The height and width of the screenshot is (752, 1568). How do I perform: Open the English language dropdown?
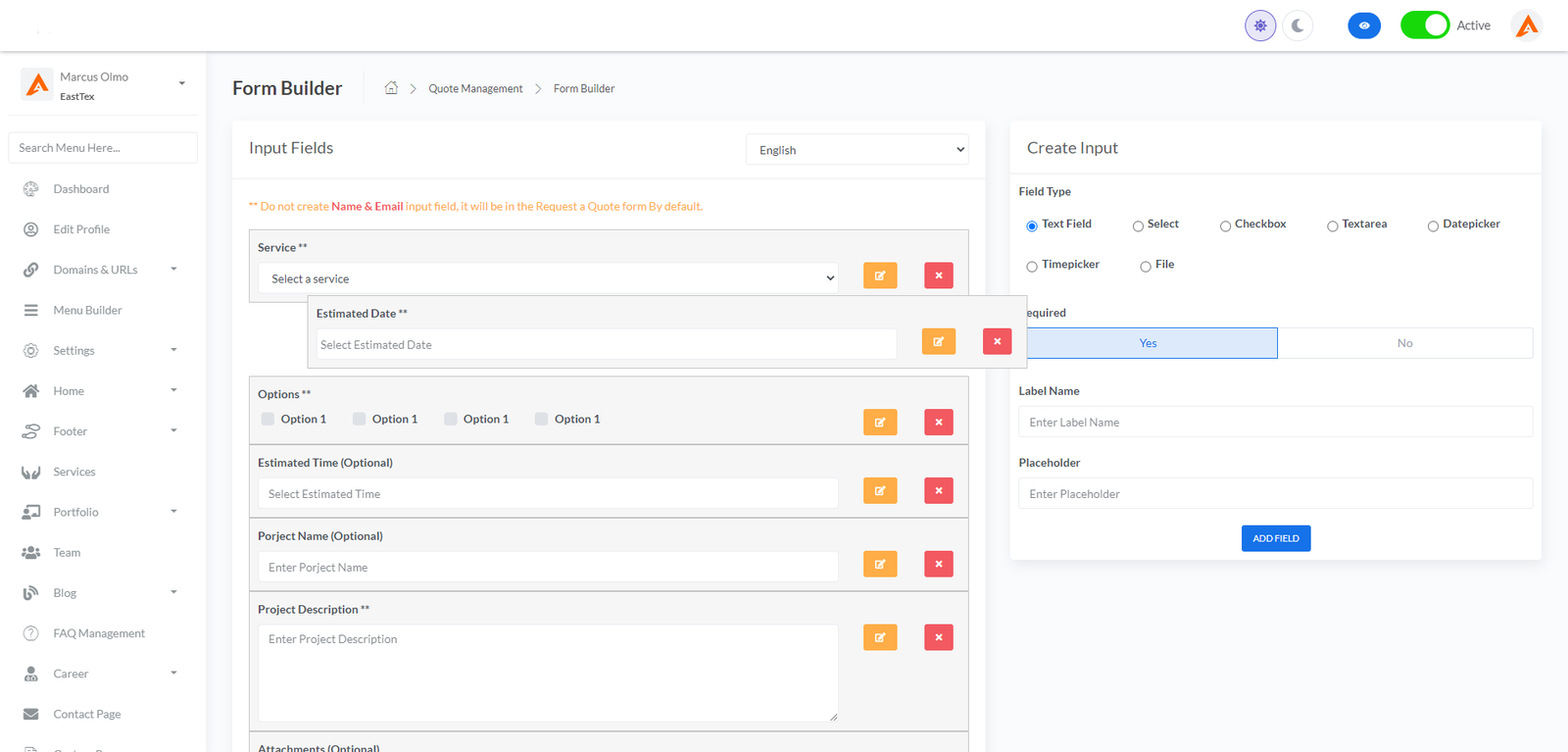pos(857,150)
